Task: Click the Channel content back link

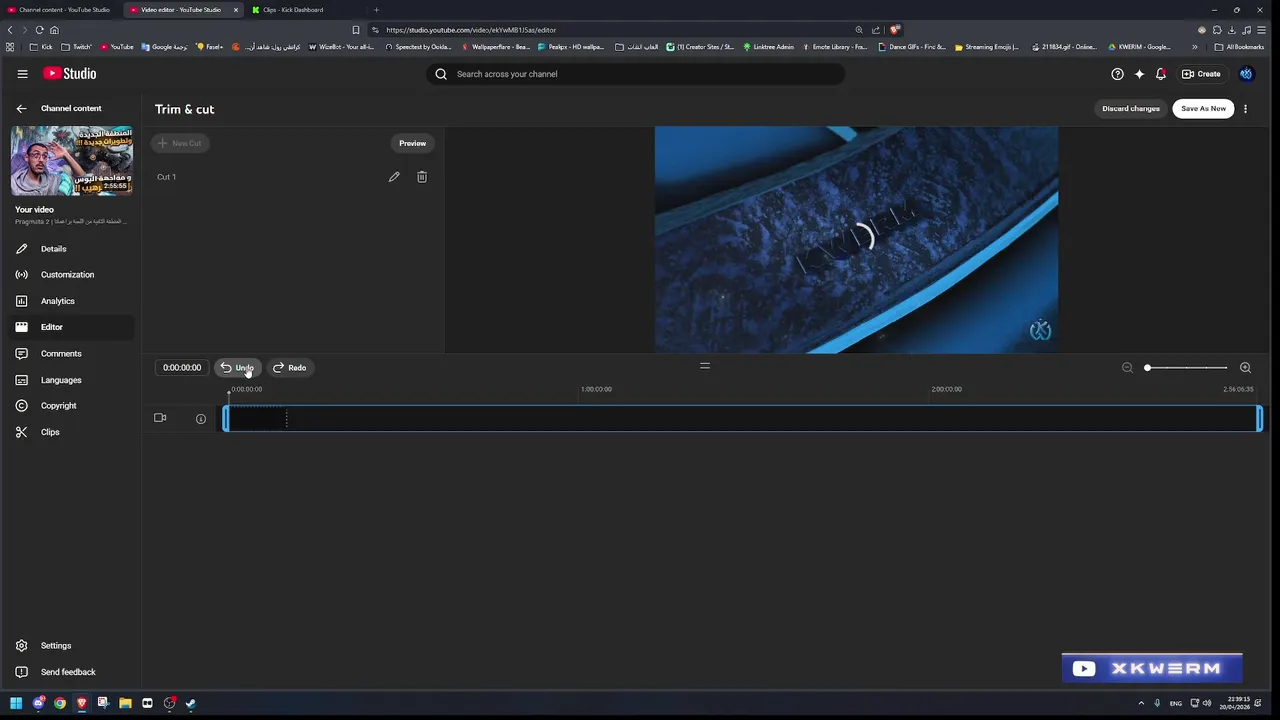Action: [x=71, y=108]
